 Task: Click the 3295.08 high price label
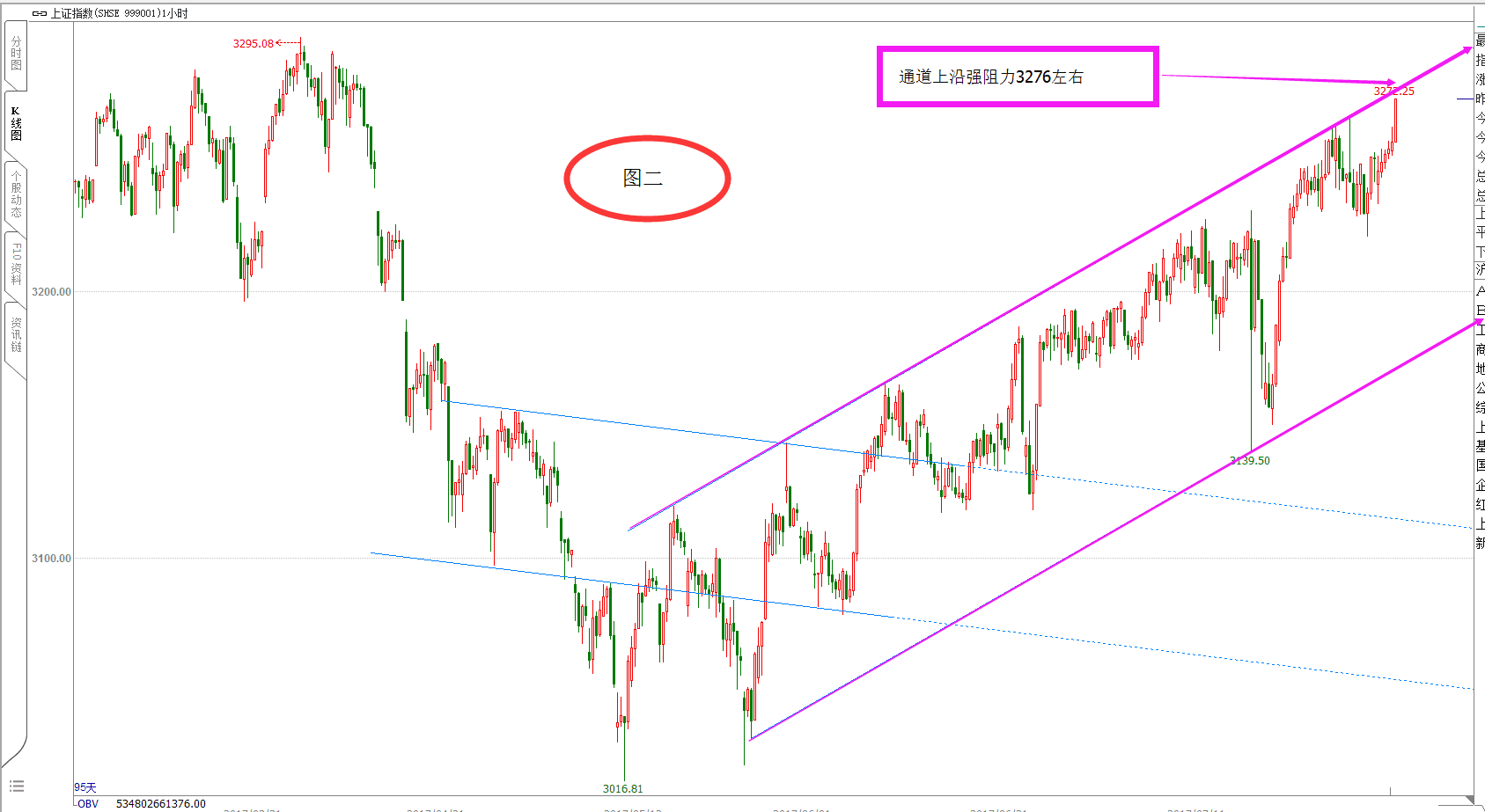254,43
